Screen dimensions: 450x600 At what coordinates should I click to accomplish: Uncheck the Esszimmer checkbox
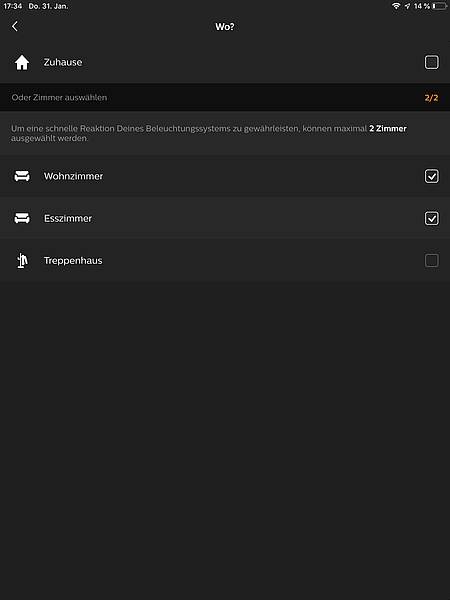(x=432, y=218)
